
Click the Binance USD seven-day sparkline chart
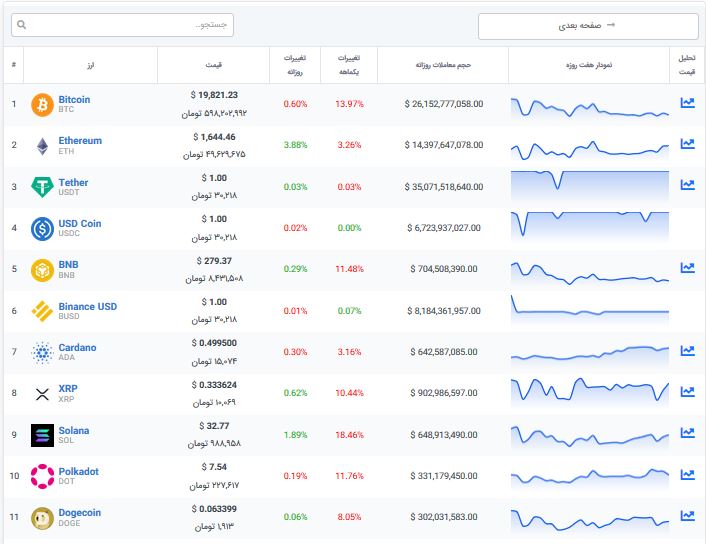(590, 310)
